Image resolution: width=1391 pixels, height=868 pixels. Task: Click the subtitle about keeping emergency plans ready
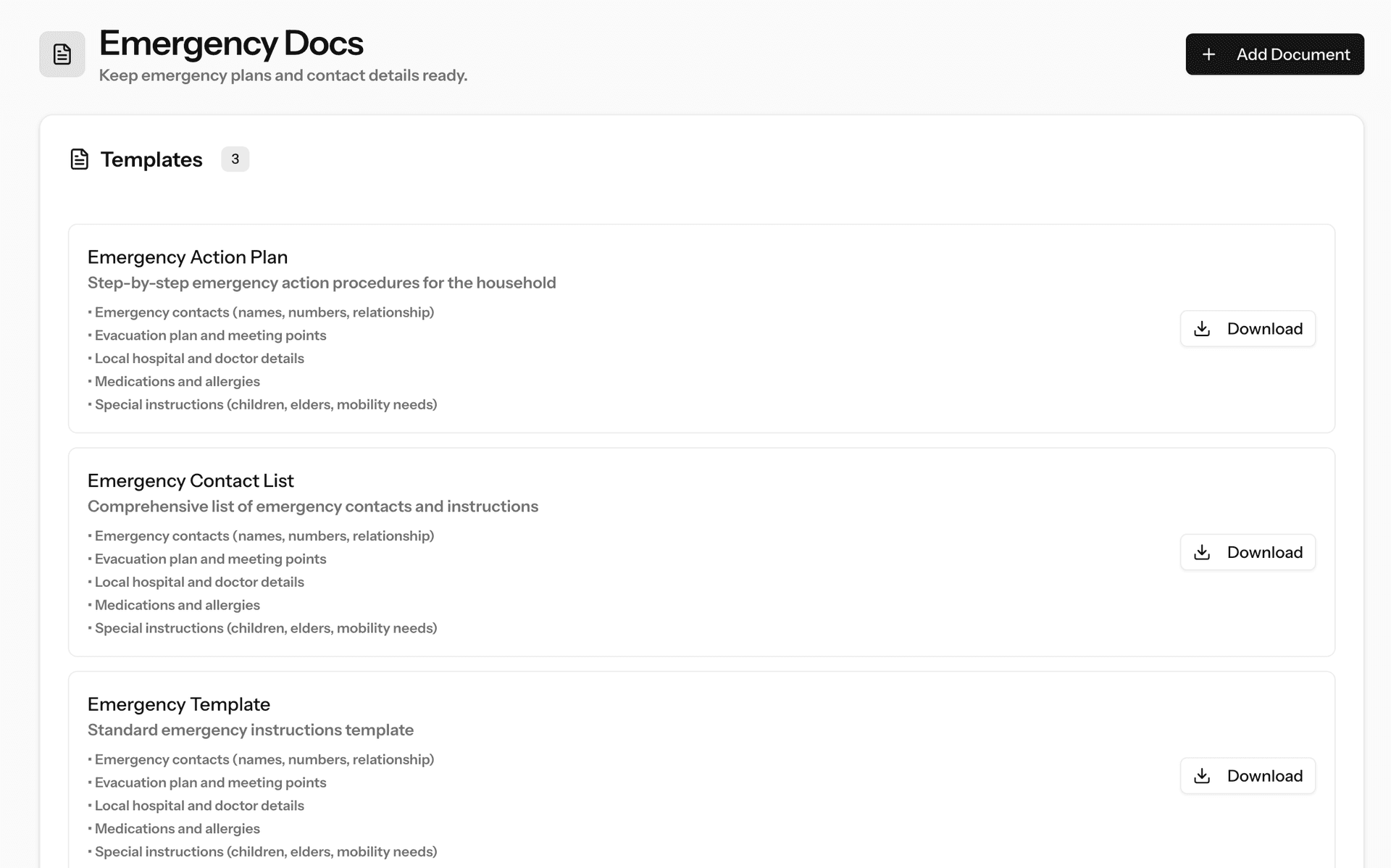click(x=283, y=75)
